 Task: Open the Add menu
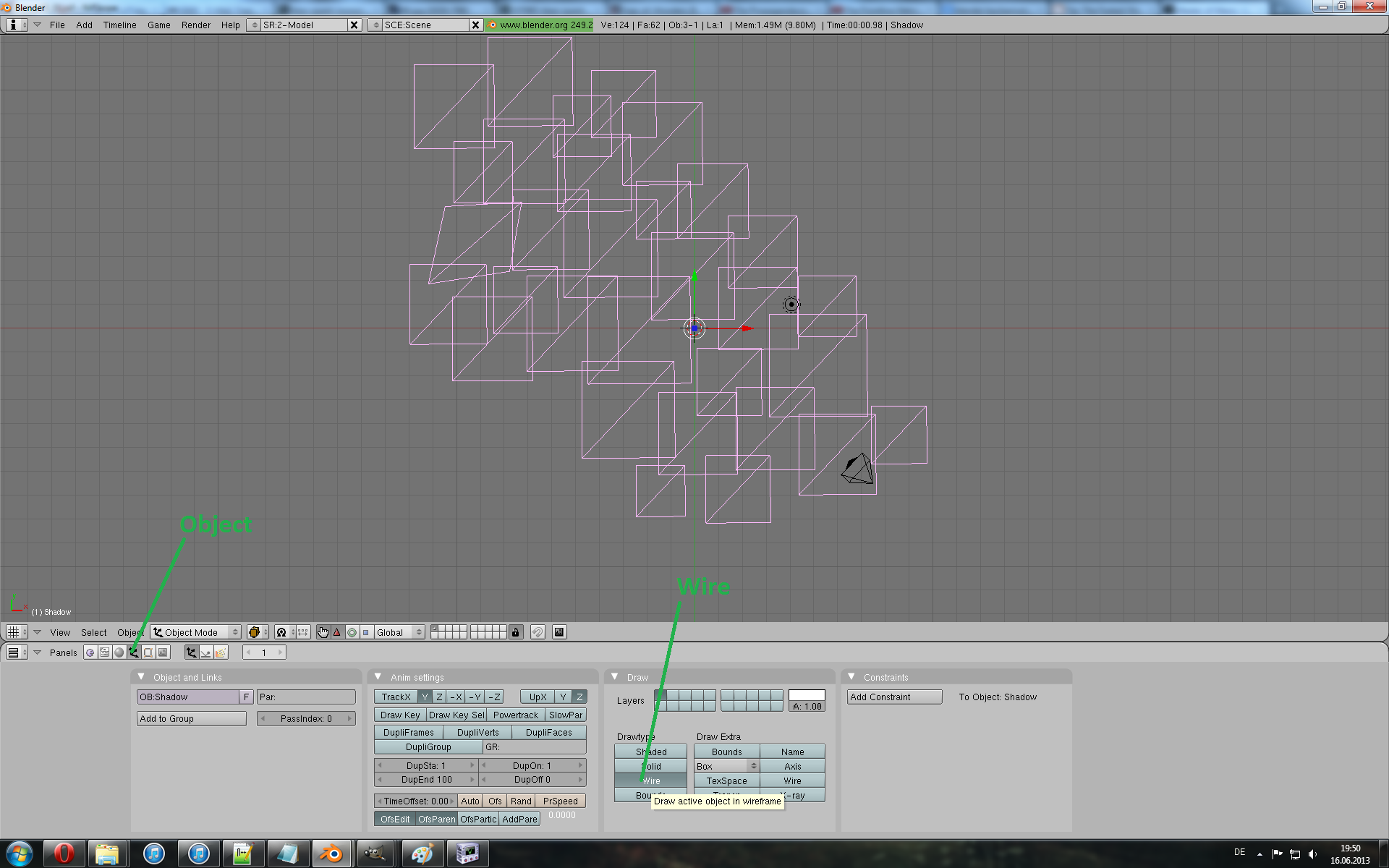[84, 25]
